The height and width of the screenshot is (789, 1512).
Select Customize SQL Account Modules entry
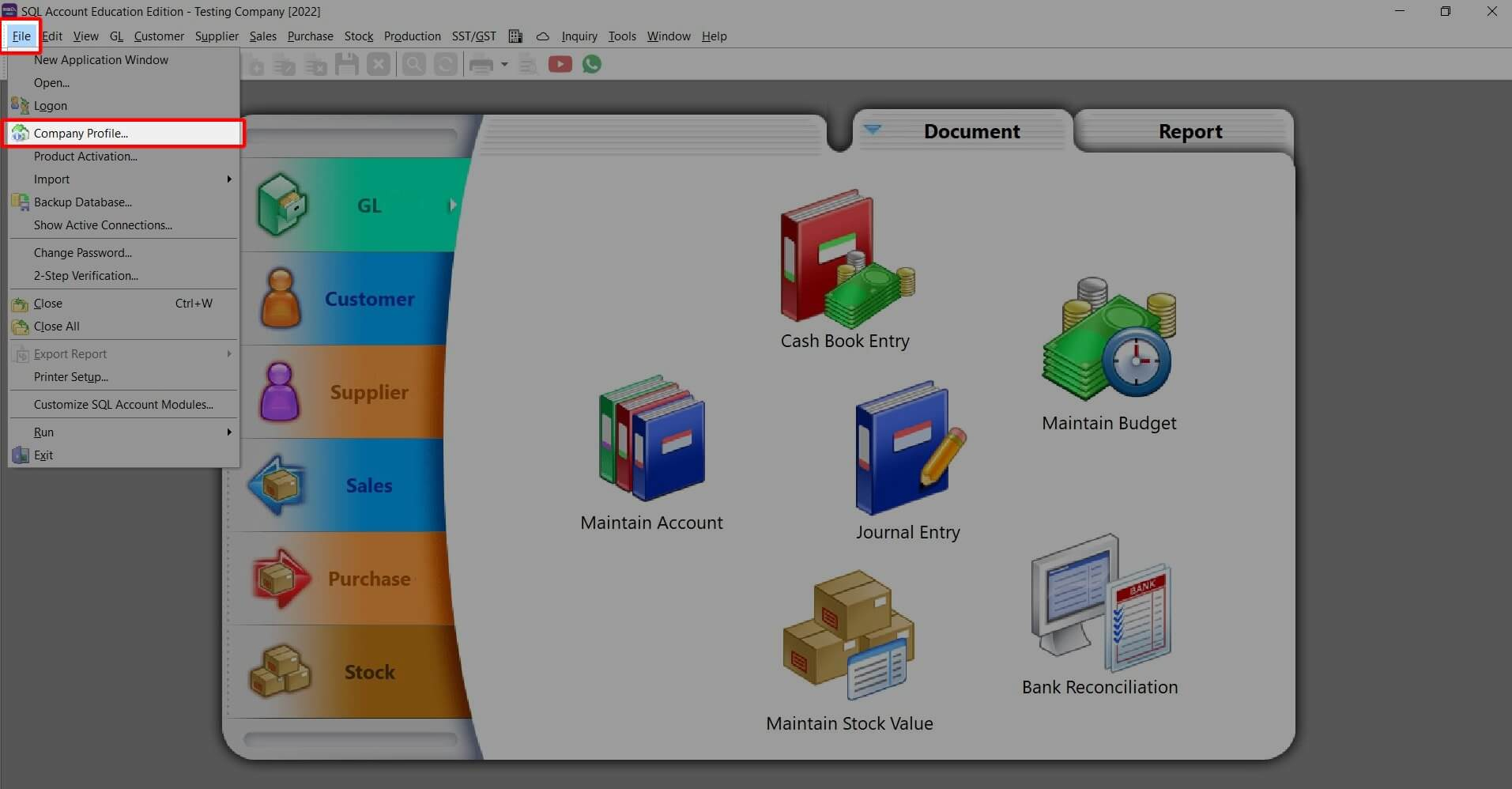(x=124, y=405)
